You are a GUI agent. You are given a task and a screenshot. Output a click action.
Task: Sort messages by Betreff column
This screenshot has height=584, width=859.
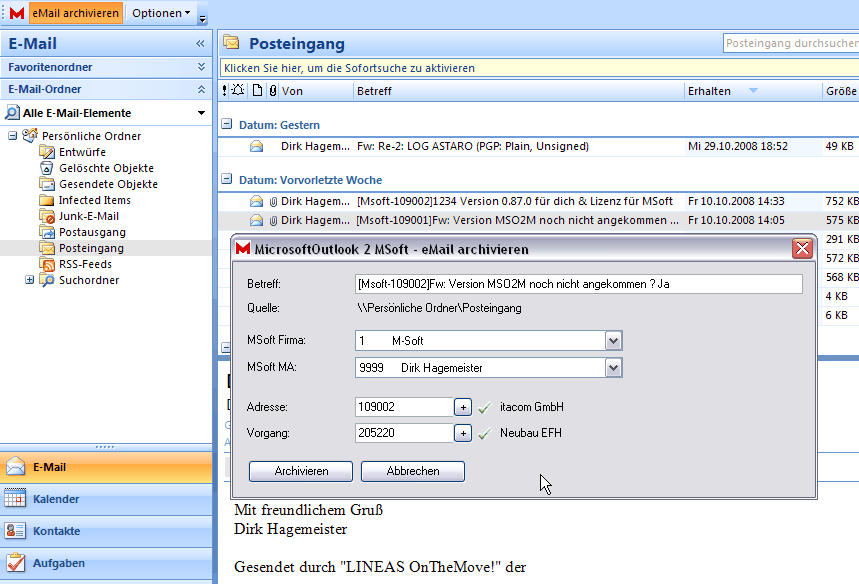click(x=519, y=91)
